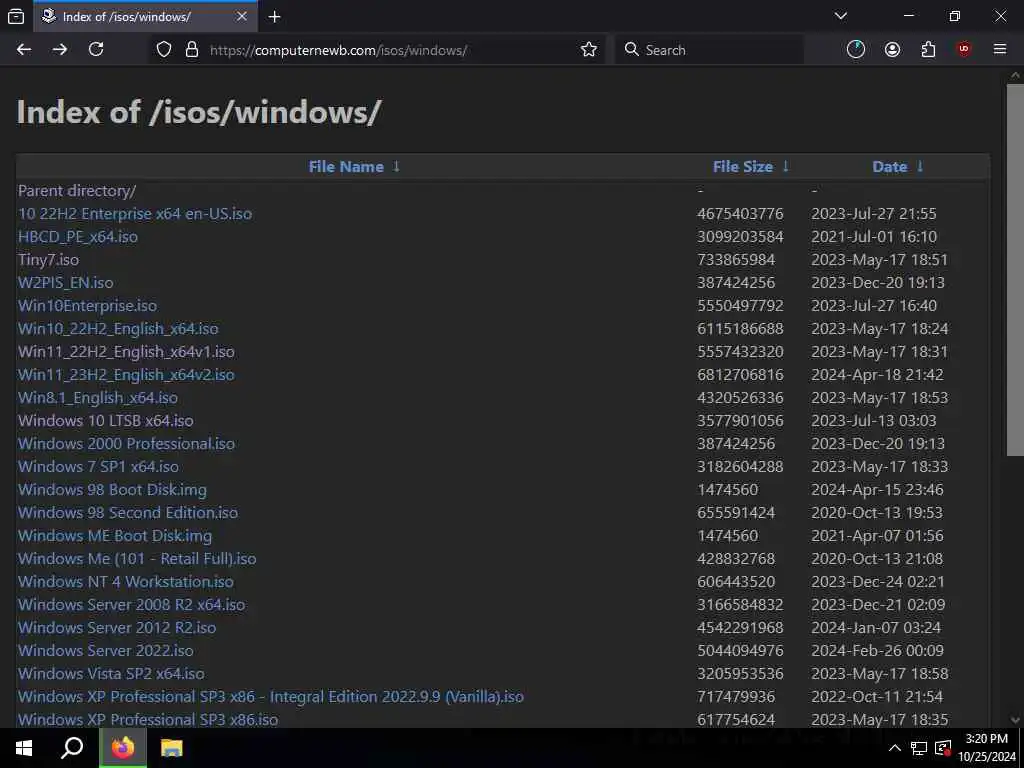1024x768 pixels.
Task: Download W2PIS_EN.iso
Action: pos(65,283)
